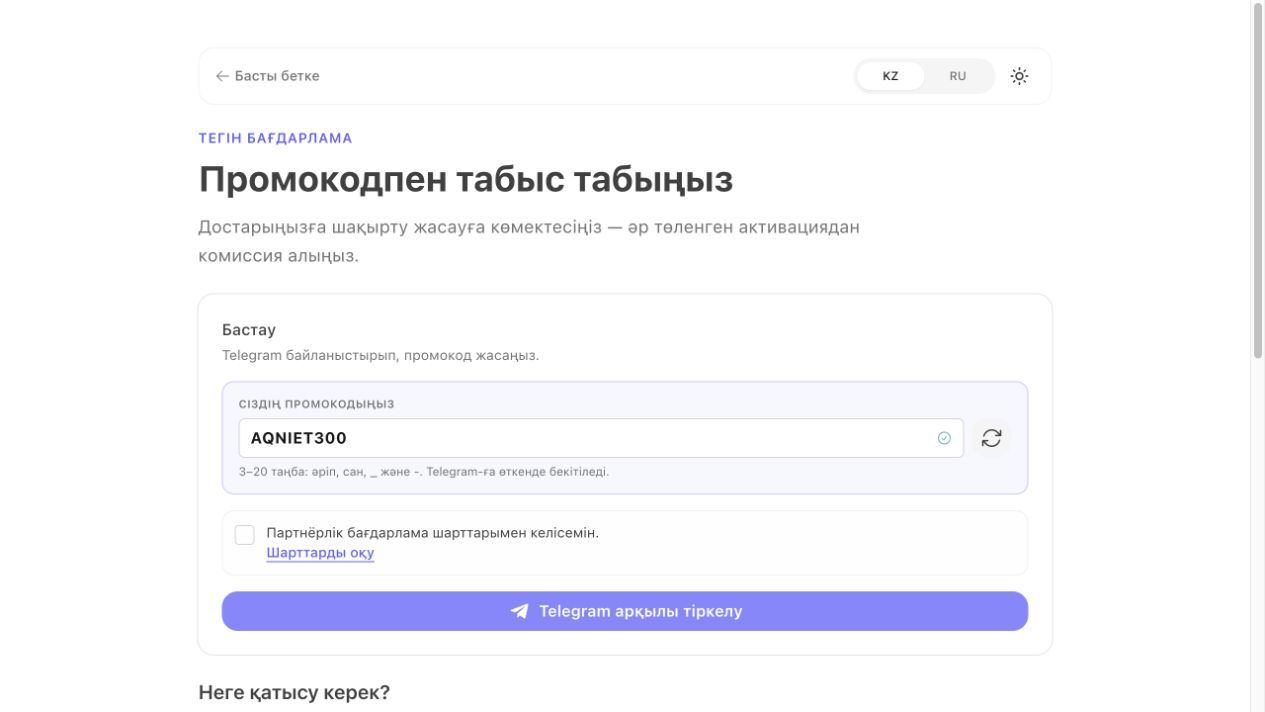The image size is (1265, 712).
Task: Switch language to RU
Action: pyautogui.click(x=958, y=76)
